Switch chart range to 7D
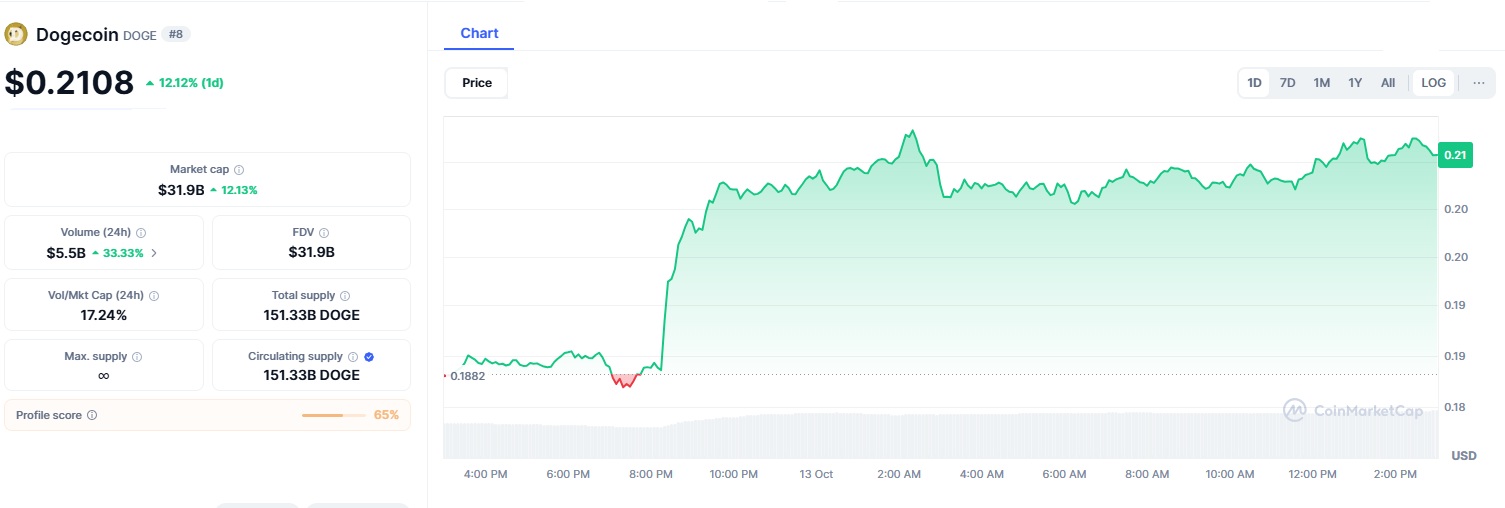This screenshot has width=1505, height=508. tap(1288, 83)
